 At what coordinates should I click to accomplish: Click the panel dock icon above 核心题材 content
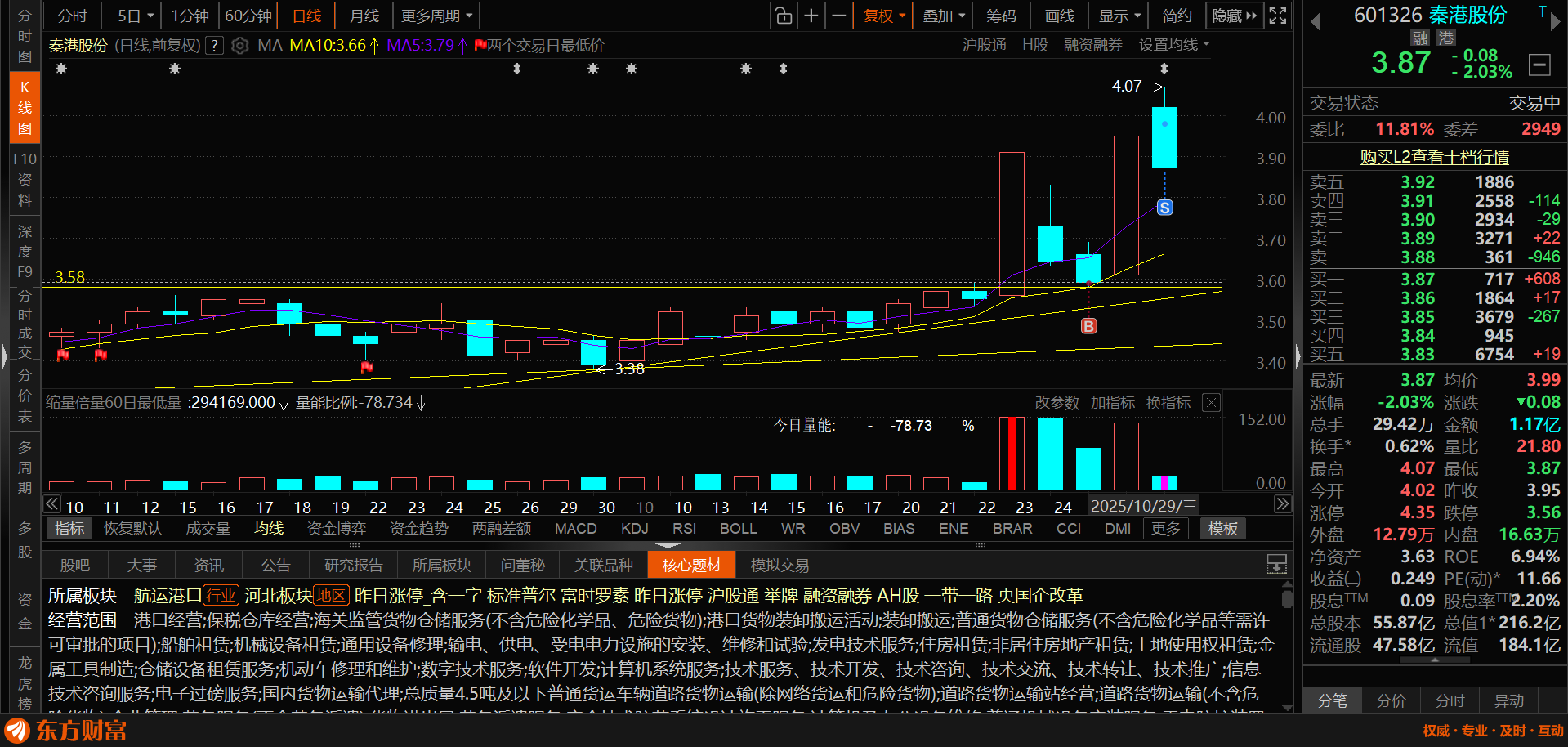pyautogui.click(x=1276, y=564)
